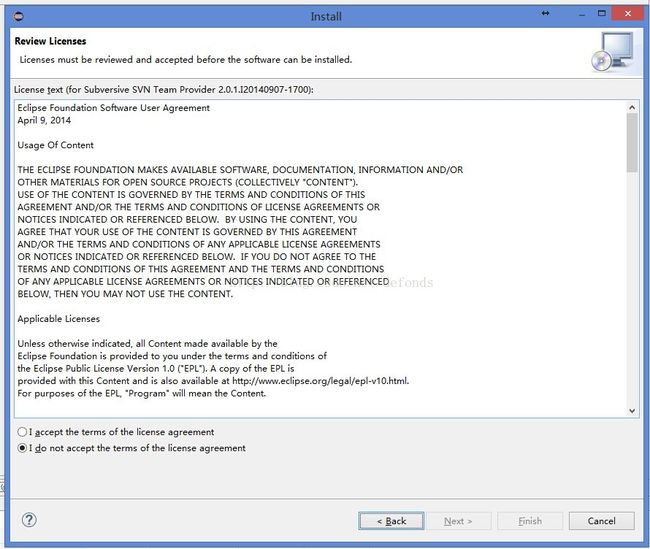Click the install wizard computer-disc image
The image size is (650, 549).
tap(612, 52)
